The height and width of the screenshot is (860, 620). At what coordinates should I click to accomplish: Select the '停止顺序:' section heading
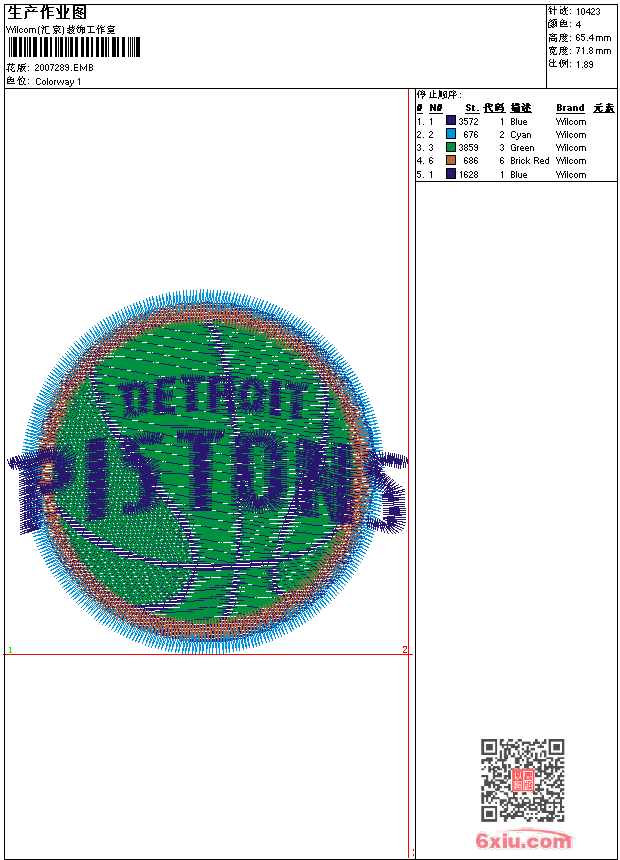439,95
